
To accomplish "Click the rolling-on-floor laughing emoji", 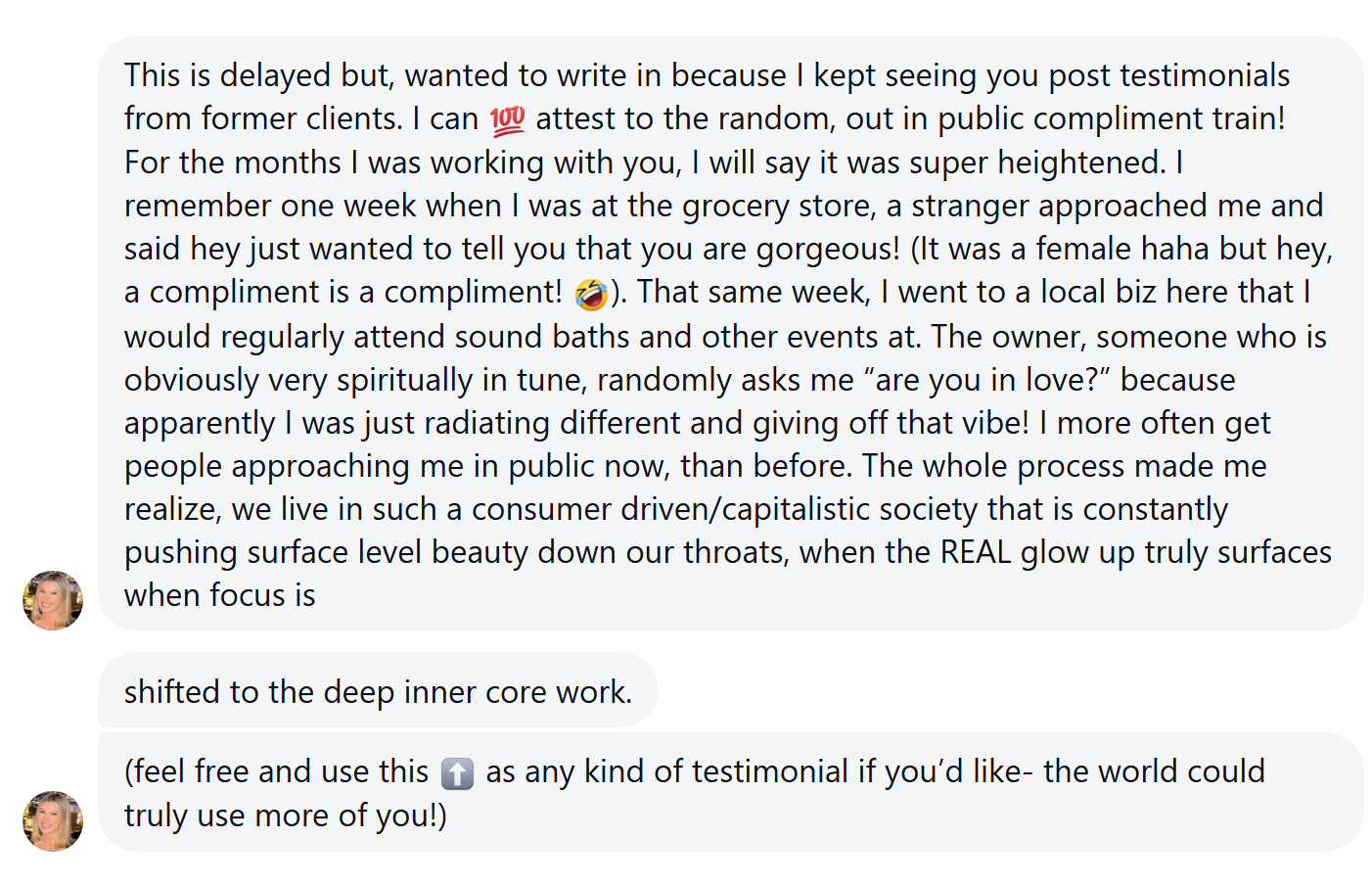I will coord(591,293).
